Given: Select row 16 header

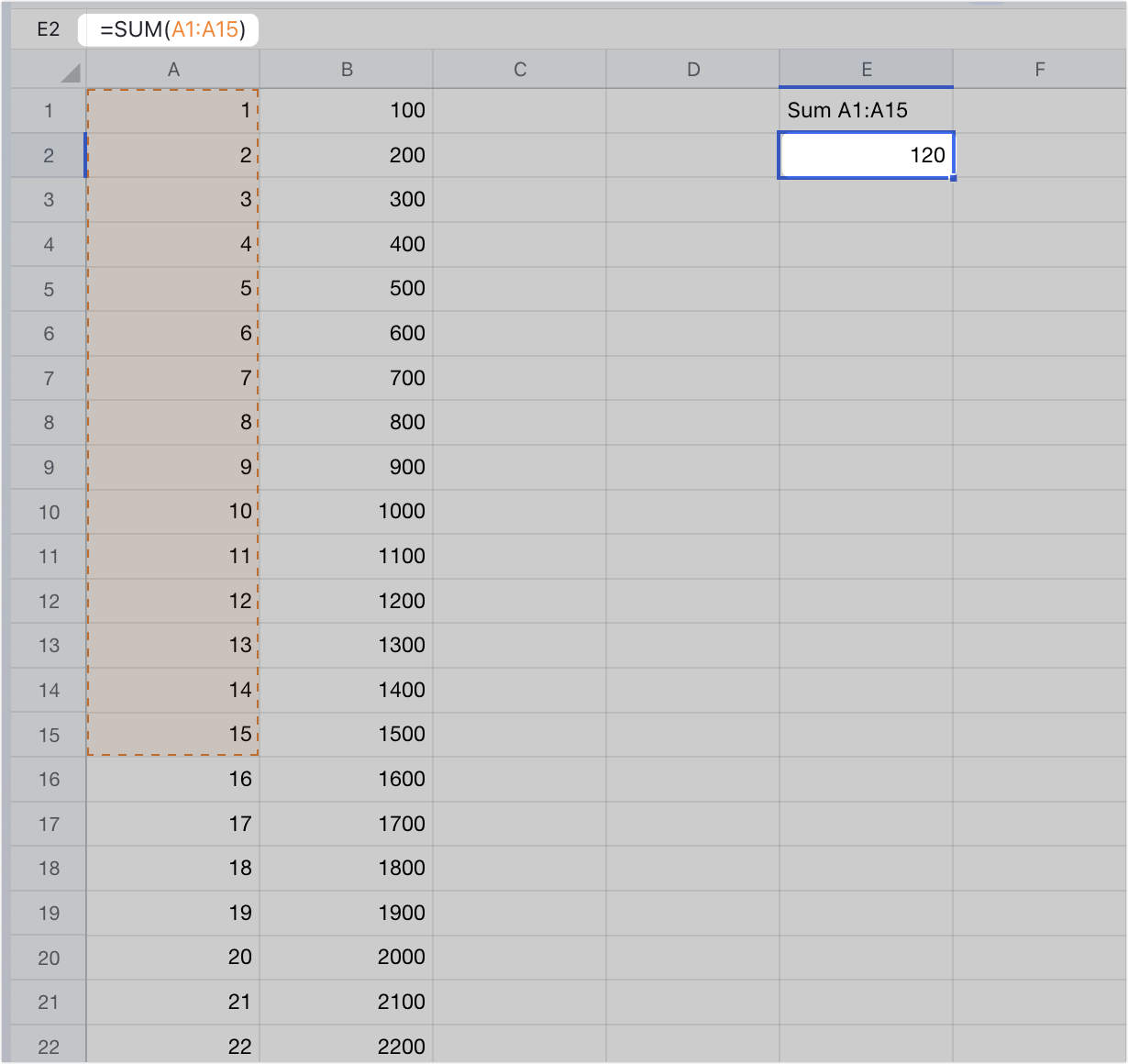Looking at the screenshot, I should pos(49,780).
